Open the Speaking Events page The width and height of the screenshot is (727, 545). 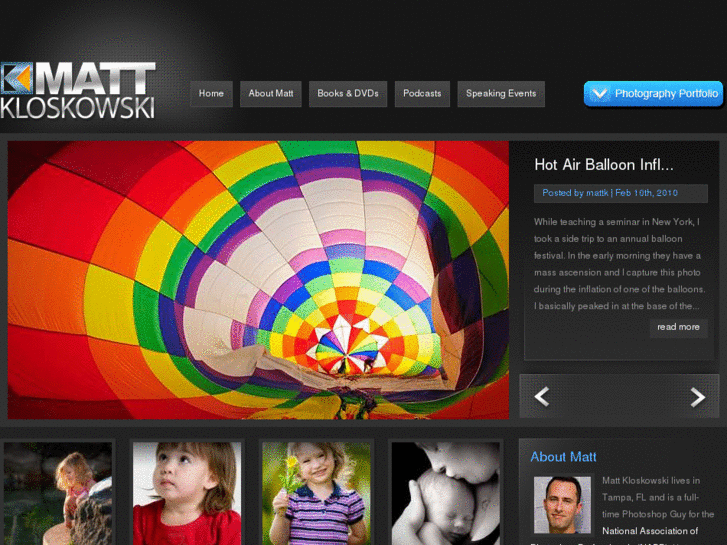tap(501, 94)
